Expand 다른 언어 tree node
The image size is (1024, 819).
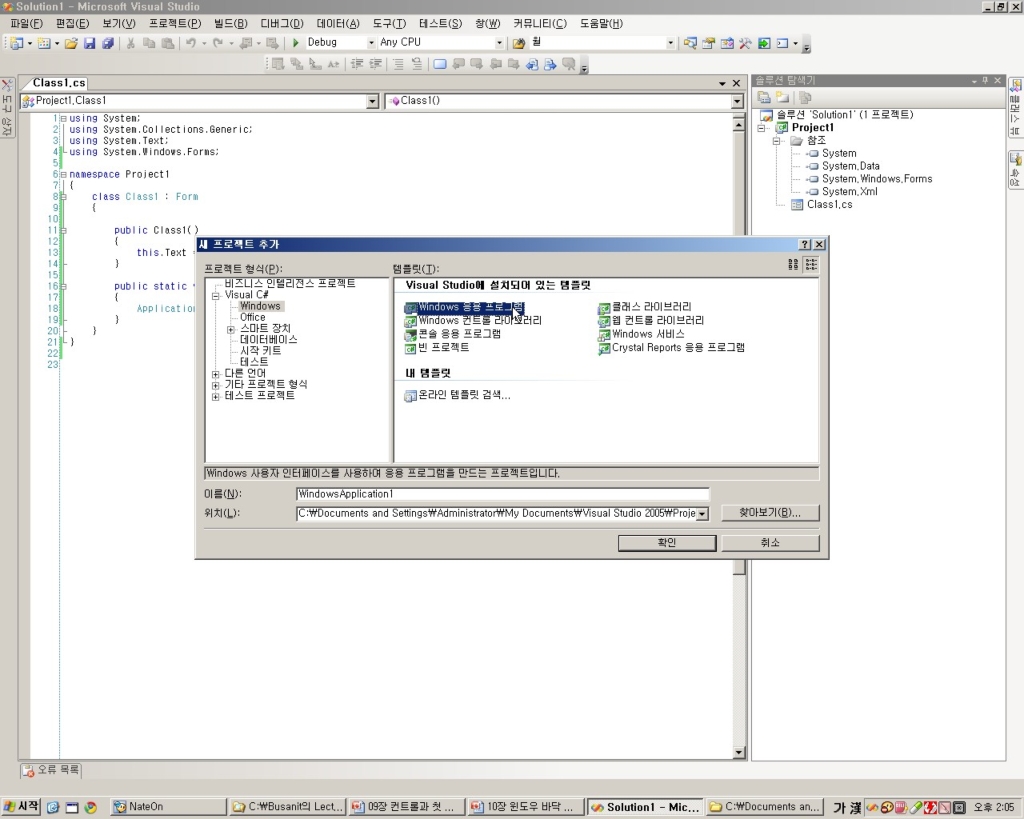click(216, 374)
